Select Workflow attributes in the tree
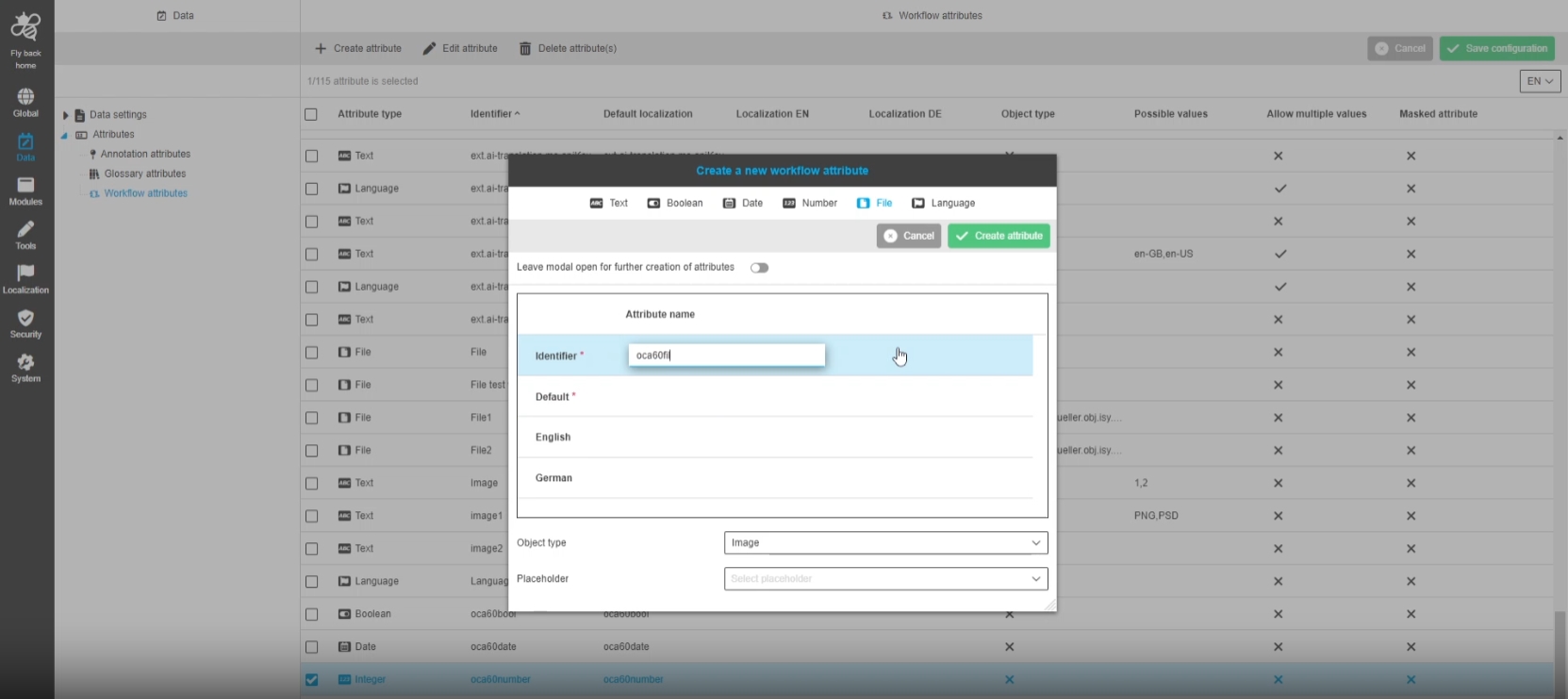This screenshot has width=1568, height=699. click(x=146, y=193)
